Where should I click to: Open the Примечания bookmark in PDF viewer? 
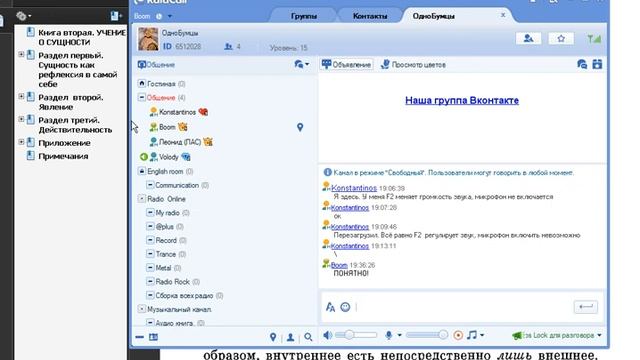tap(63, 156)
